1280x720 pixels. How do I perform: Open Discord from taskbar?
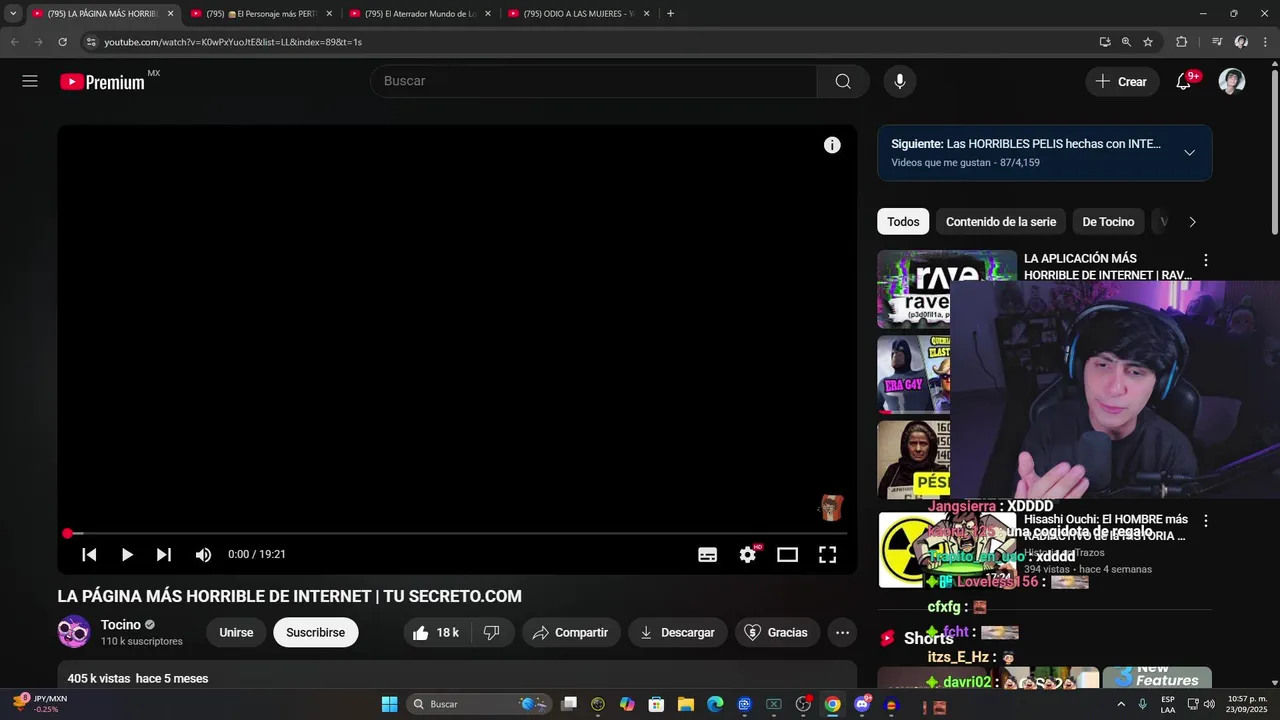[862, 704]
